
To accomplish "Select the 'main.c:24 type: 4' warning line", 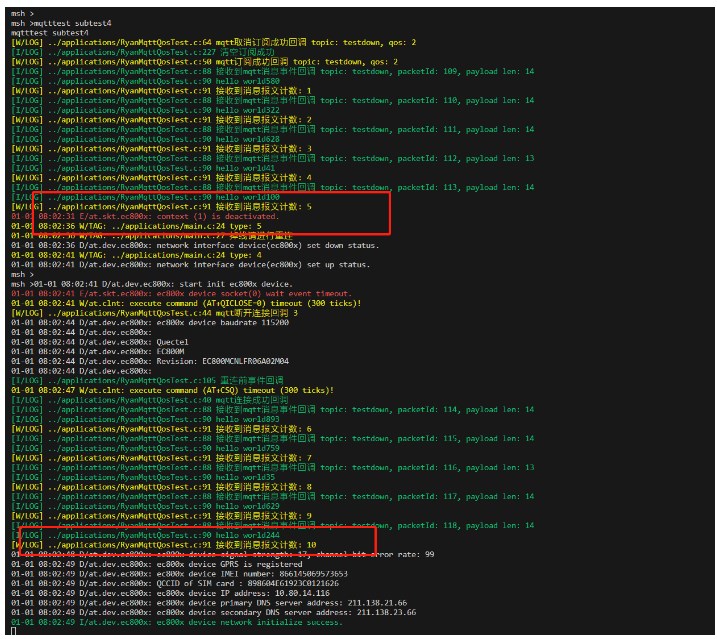I will (136, 255).
